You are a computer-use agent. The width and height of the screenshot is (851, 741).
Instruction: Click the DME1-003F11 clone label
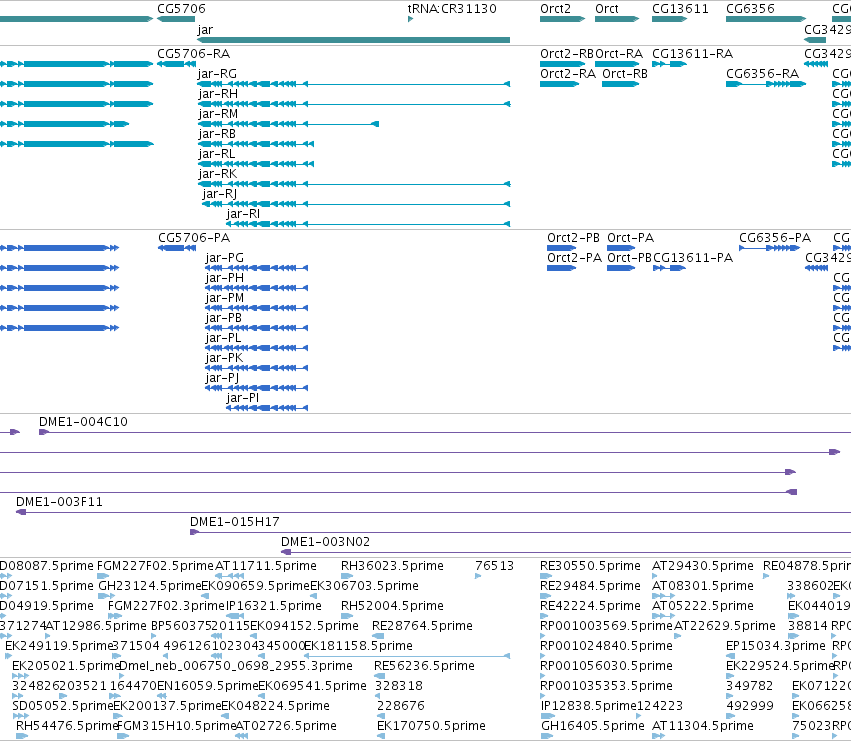point(59,502)
